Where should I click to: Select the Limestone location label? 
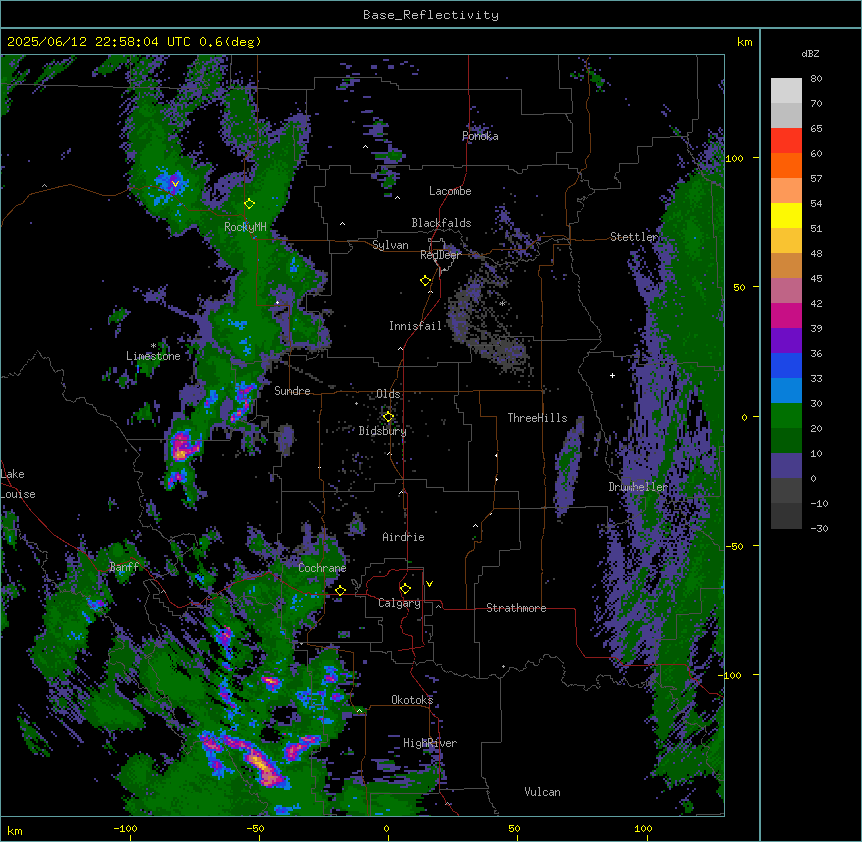pos(153,356)
